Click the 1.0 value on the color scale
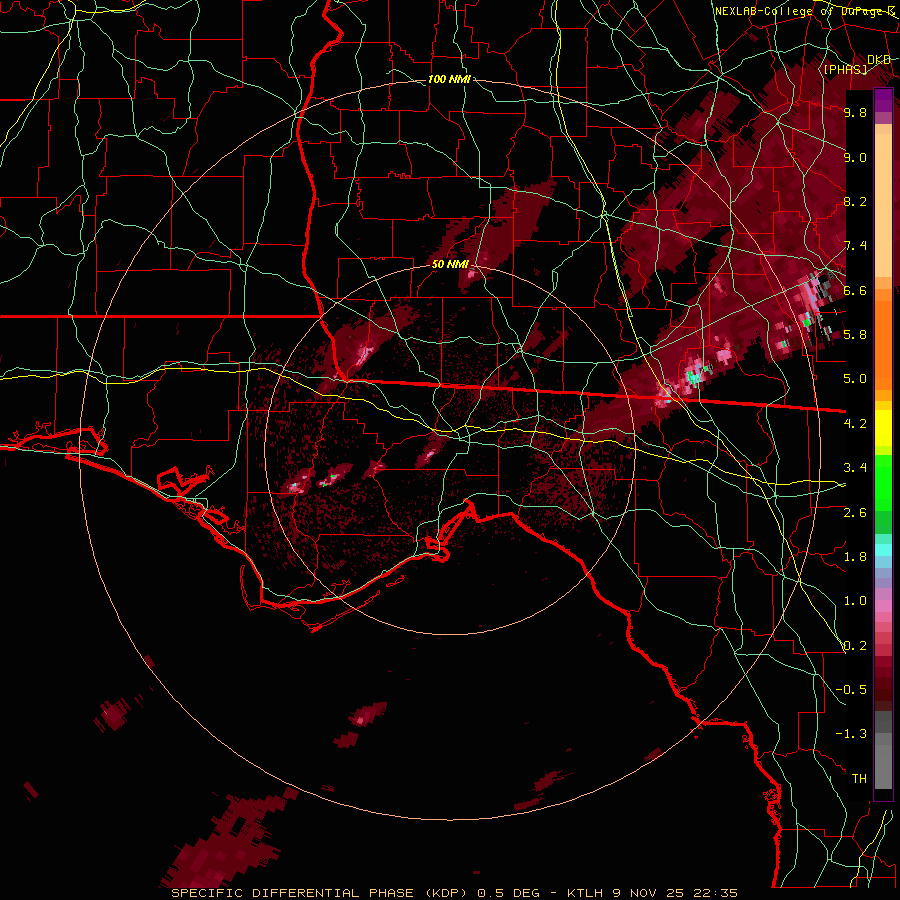This screenshot has width=900, height=900. (x=855, y=601)
